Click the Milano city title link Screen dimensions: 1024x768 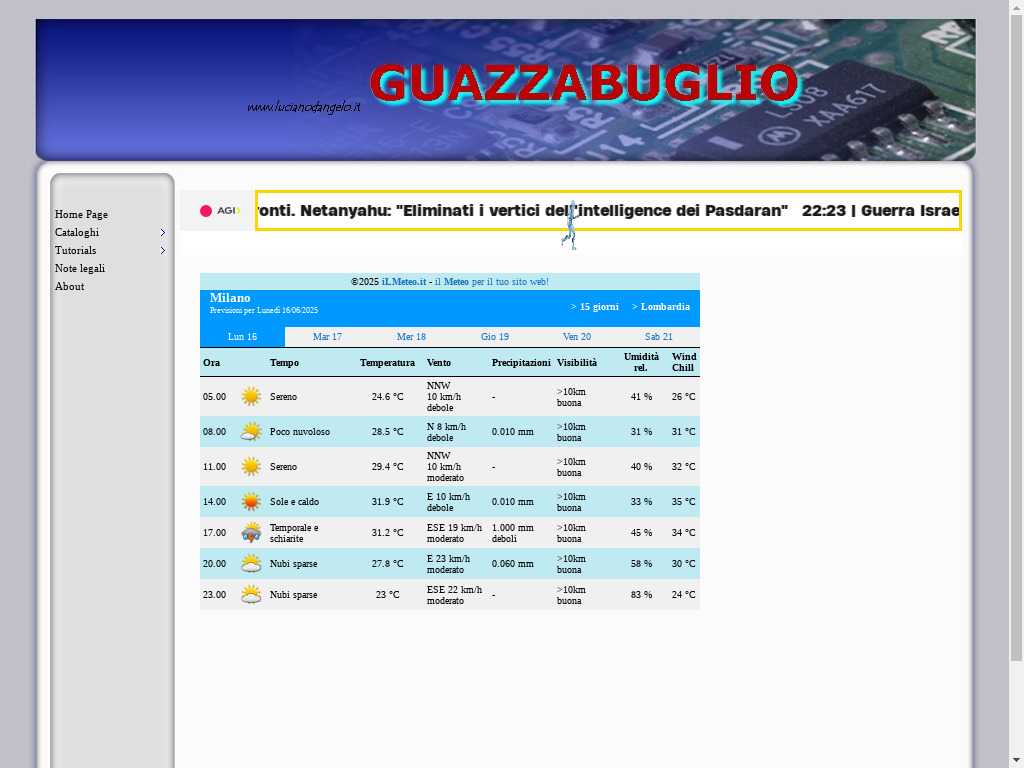pyautogui.click(x=230, y=298)
